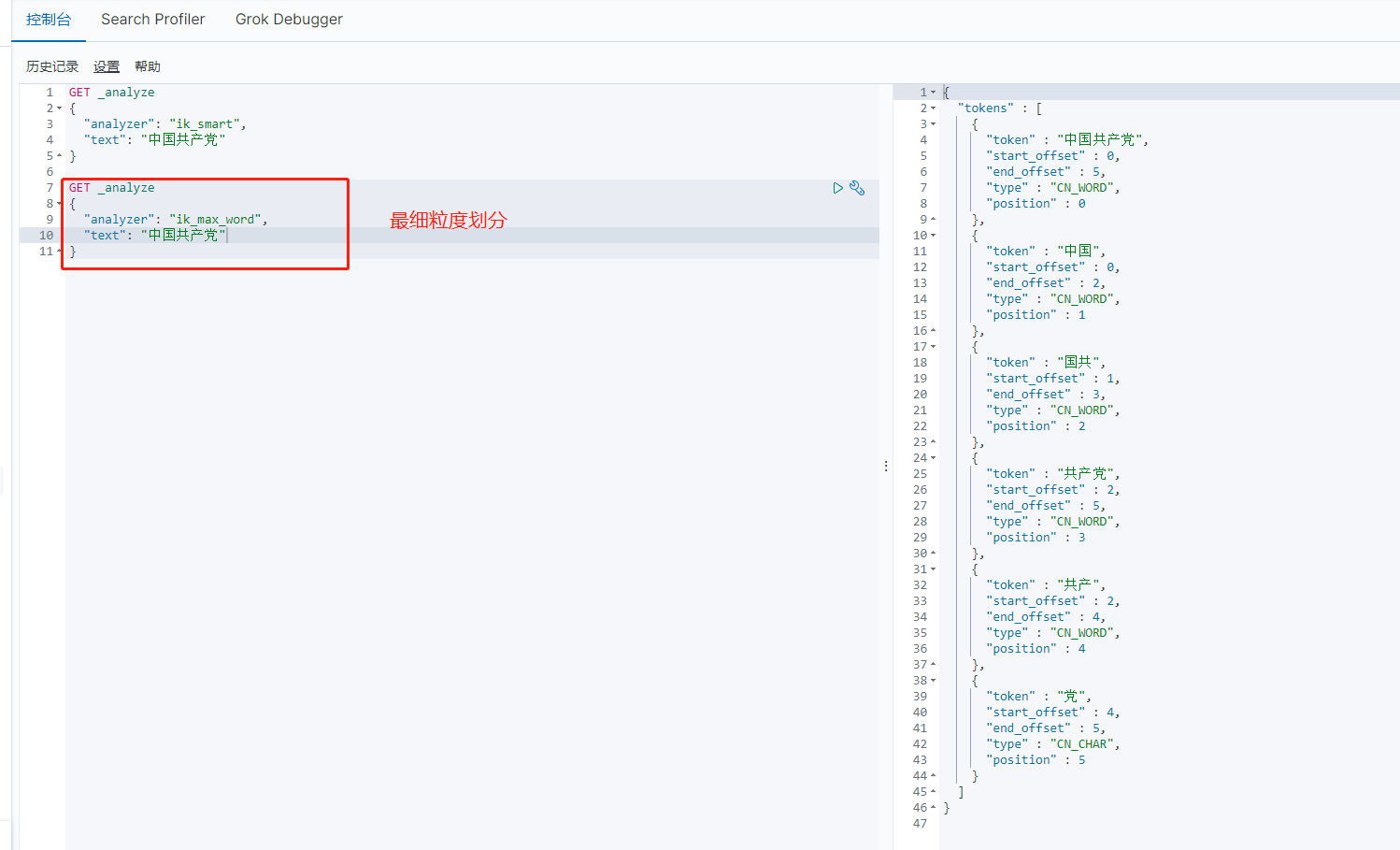Image resolution: width=1400 pixels, height=850 pixels.
Task: Click the "position" : 4 line
Action: click(x=1036, y=649)
